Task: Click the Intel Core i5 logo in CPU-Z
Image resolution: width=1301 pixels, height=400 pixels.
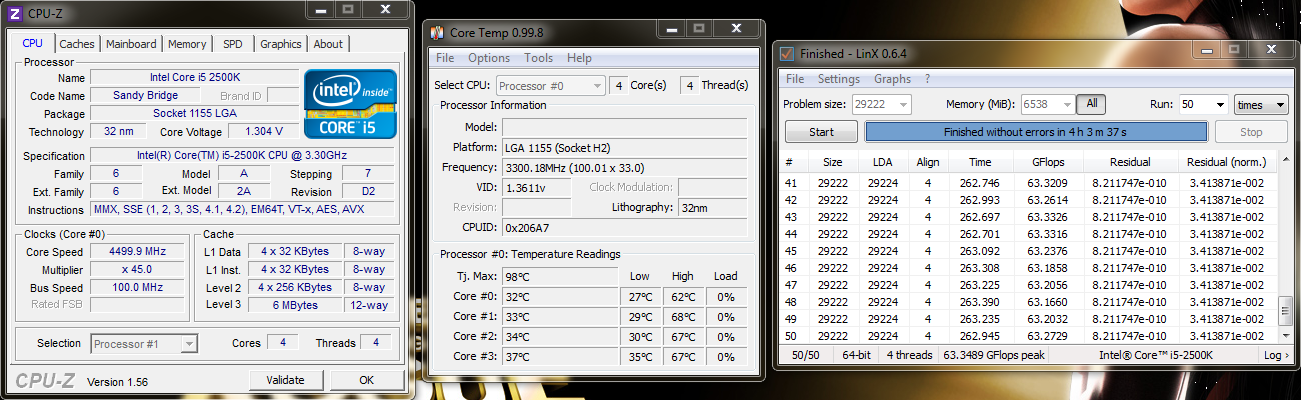Action: 350,103
